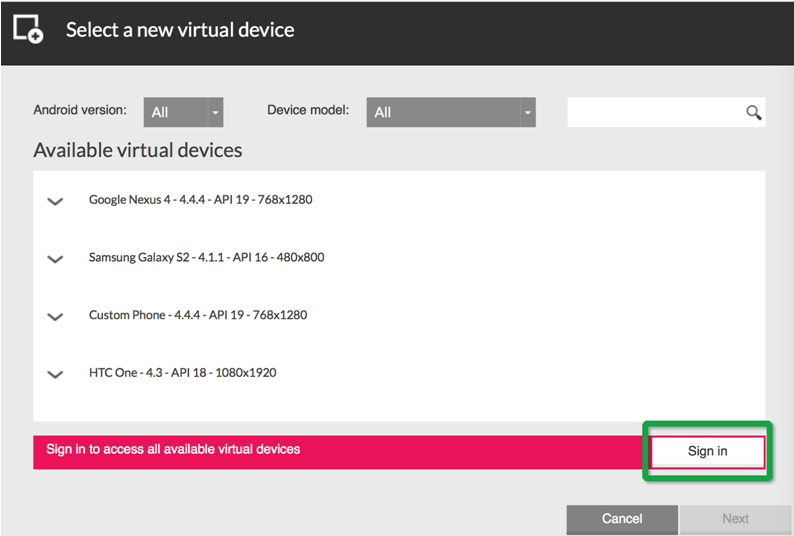Expand the HTC One chevron

tap(55, 374)
